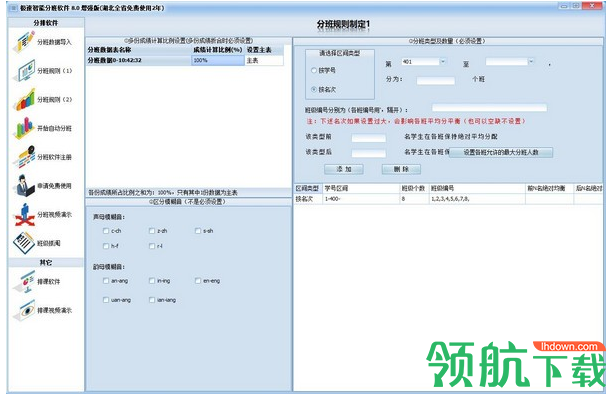Select the 按学号 radio option
This screenshot has height=394, width=606.
click(x=314, y=70)
